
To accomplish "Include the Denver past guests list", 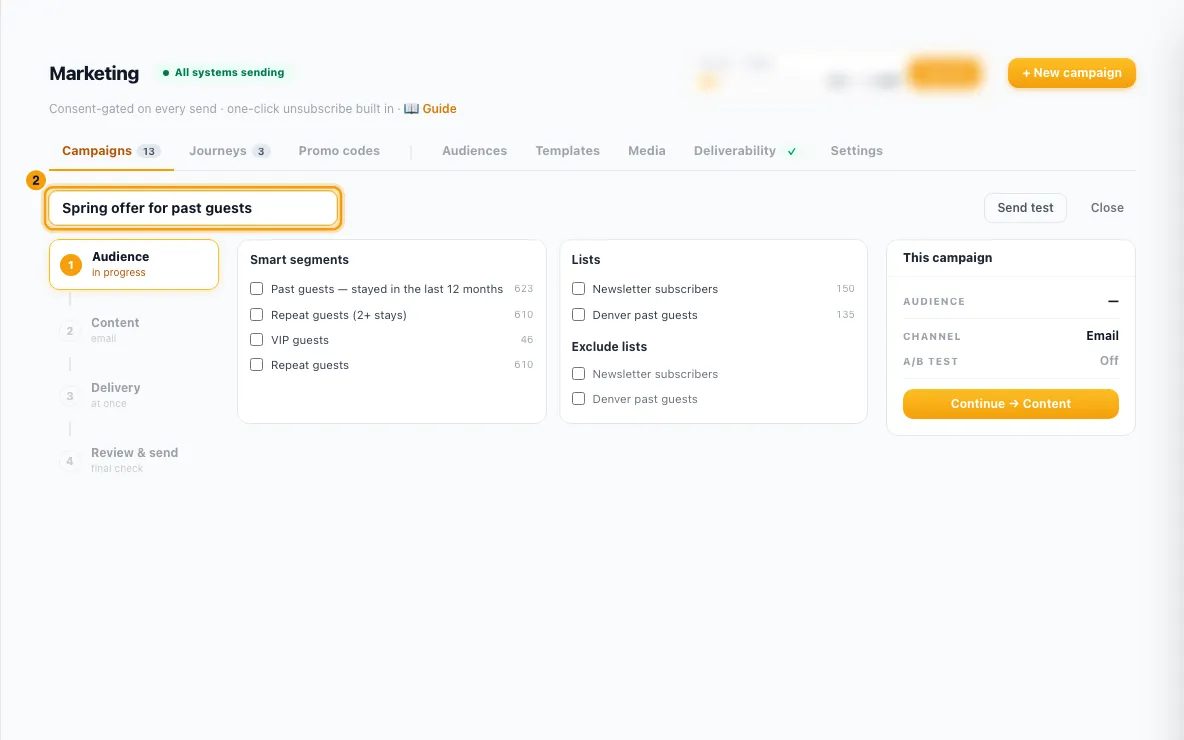I will click(578, 314).
